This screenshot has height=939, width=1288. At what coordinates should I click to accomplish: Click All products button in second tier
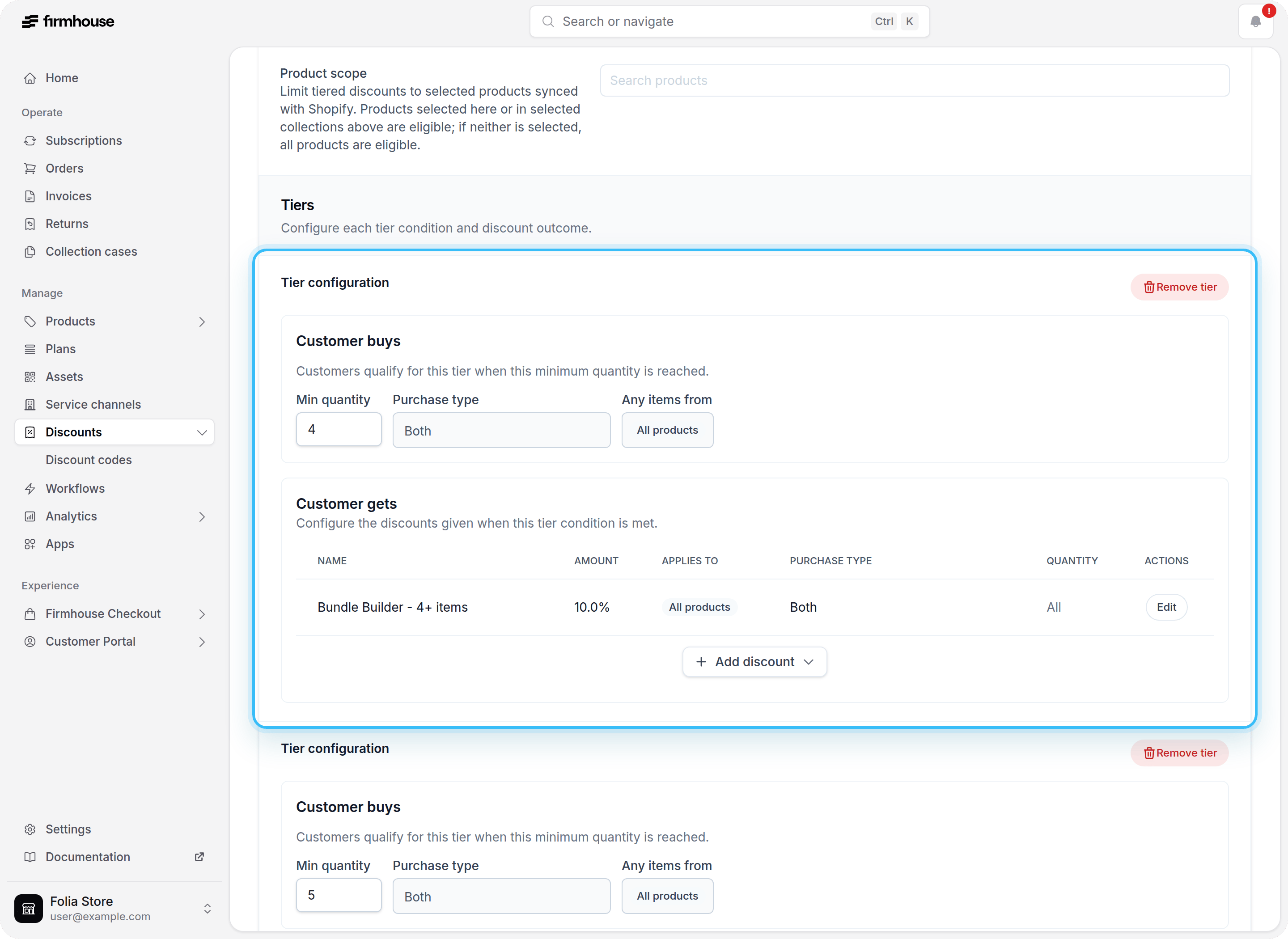click(667, 897)
